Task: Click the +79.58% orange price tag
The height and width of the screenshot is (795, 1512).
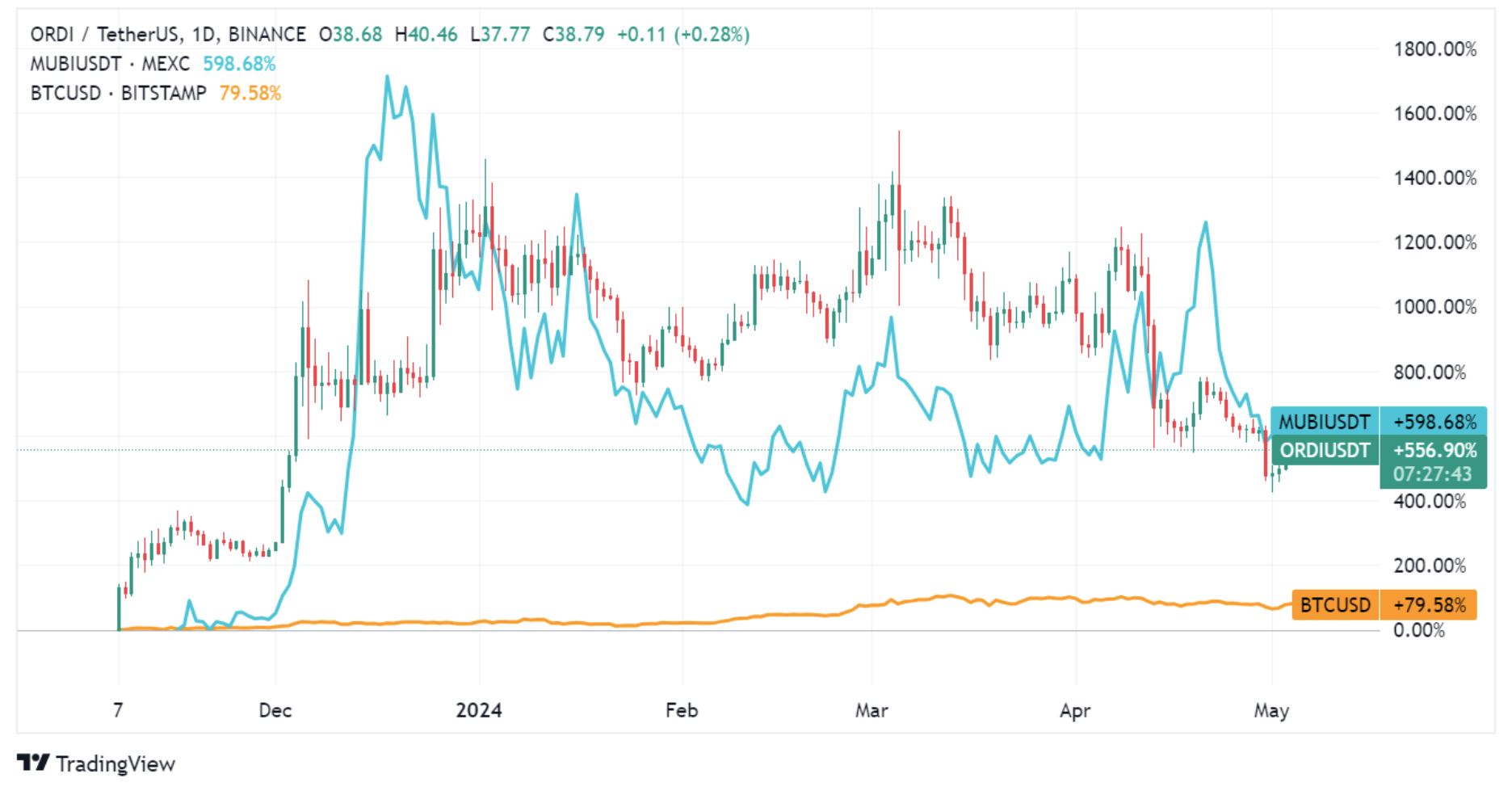Action: (x=1429, y=605)
